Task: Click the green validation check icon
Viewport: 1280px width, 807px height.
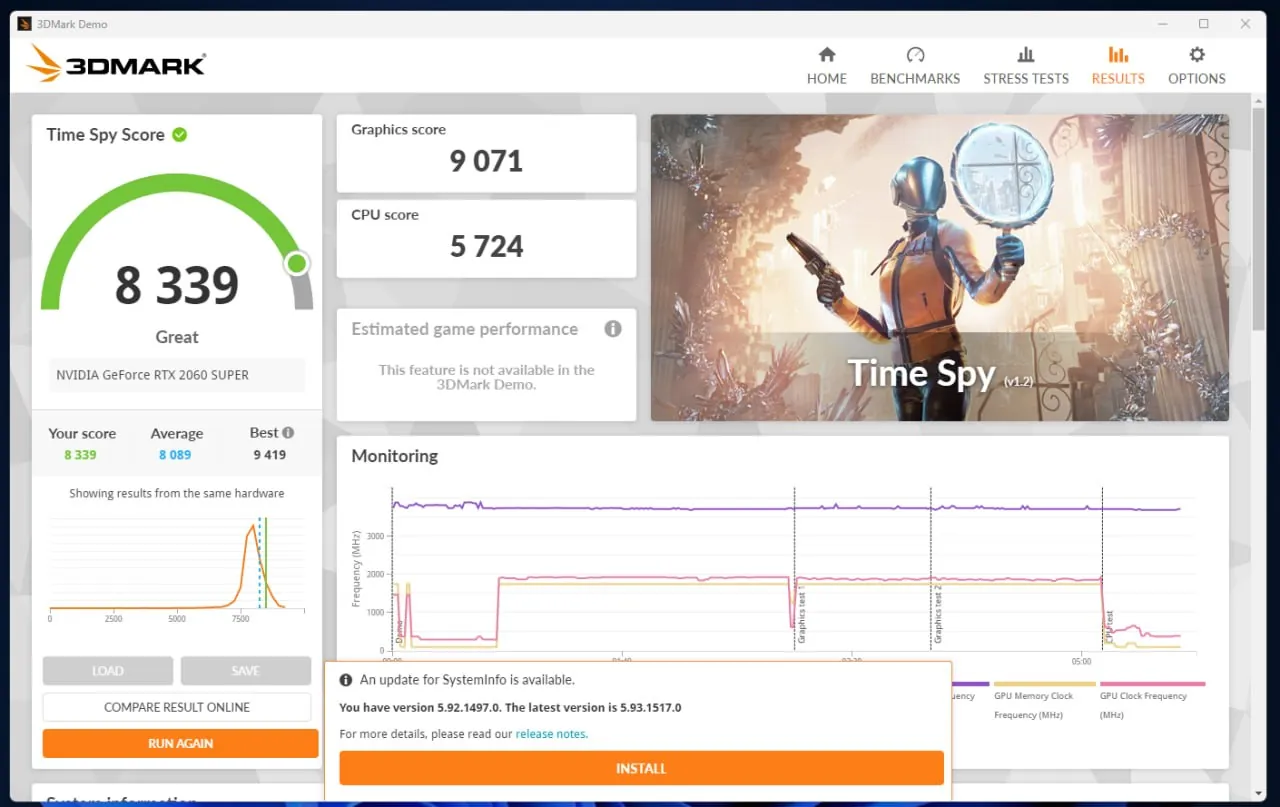Action: point(180,134)
